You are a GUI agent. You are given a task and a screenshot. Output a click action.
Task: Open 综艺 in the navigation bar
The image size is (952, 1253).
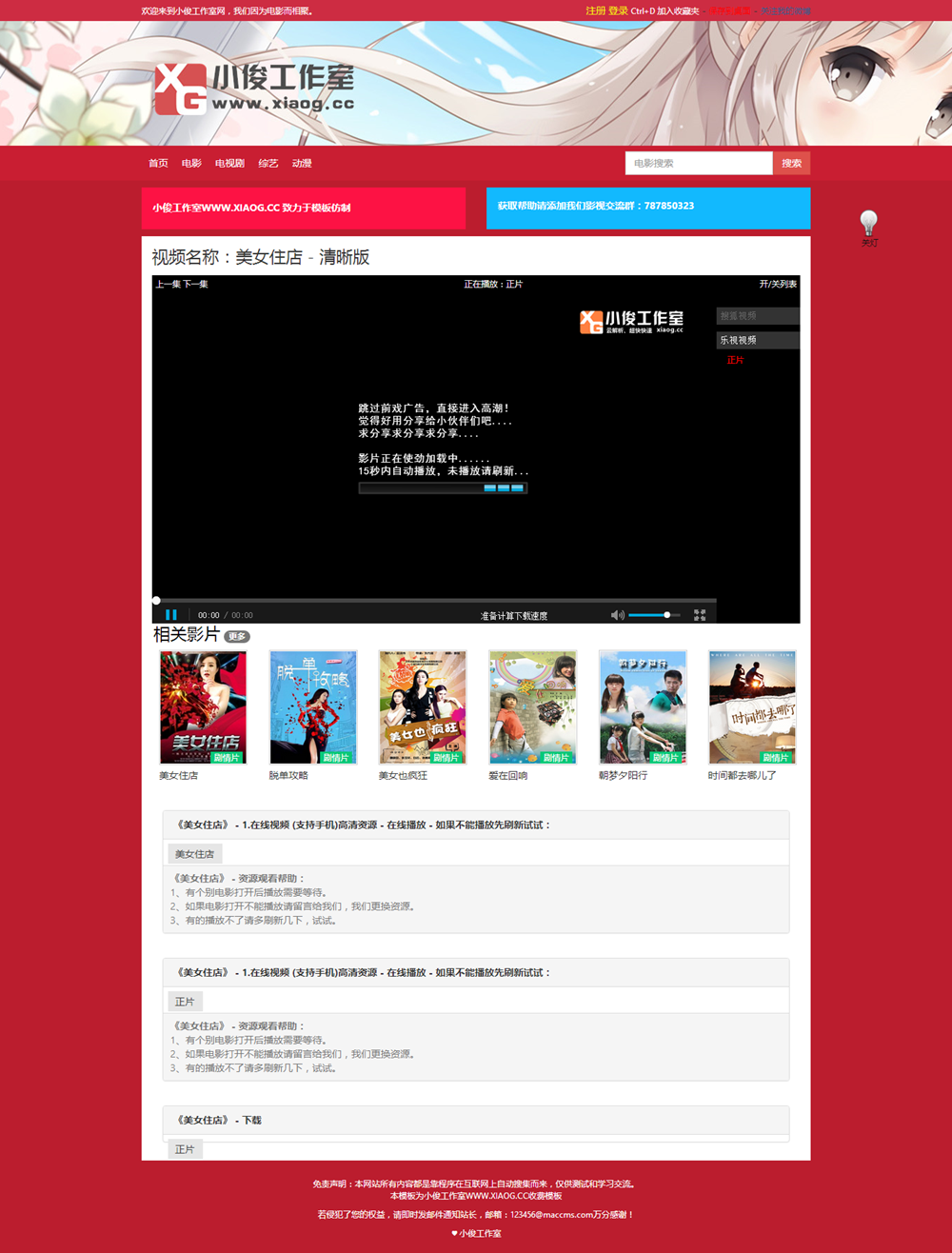pyautogui.click(x=268, y=163)
